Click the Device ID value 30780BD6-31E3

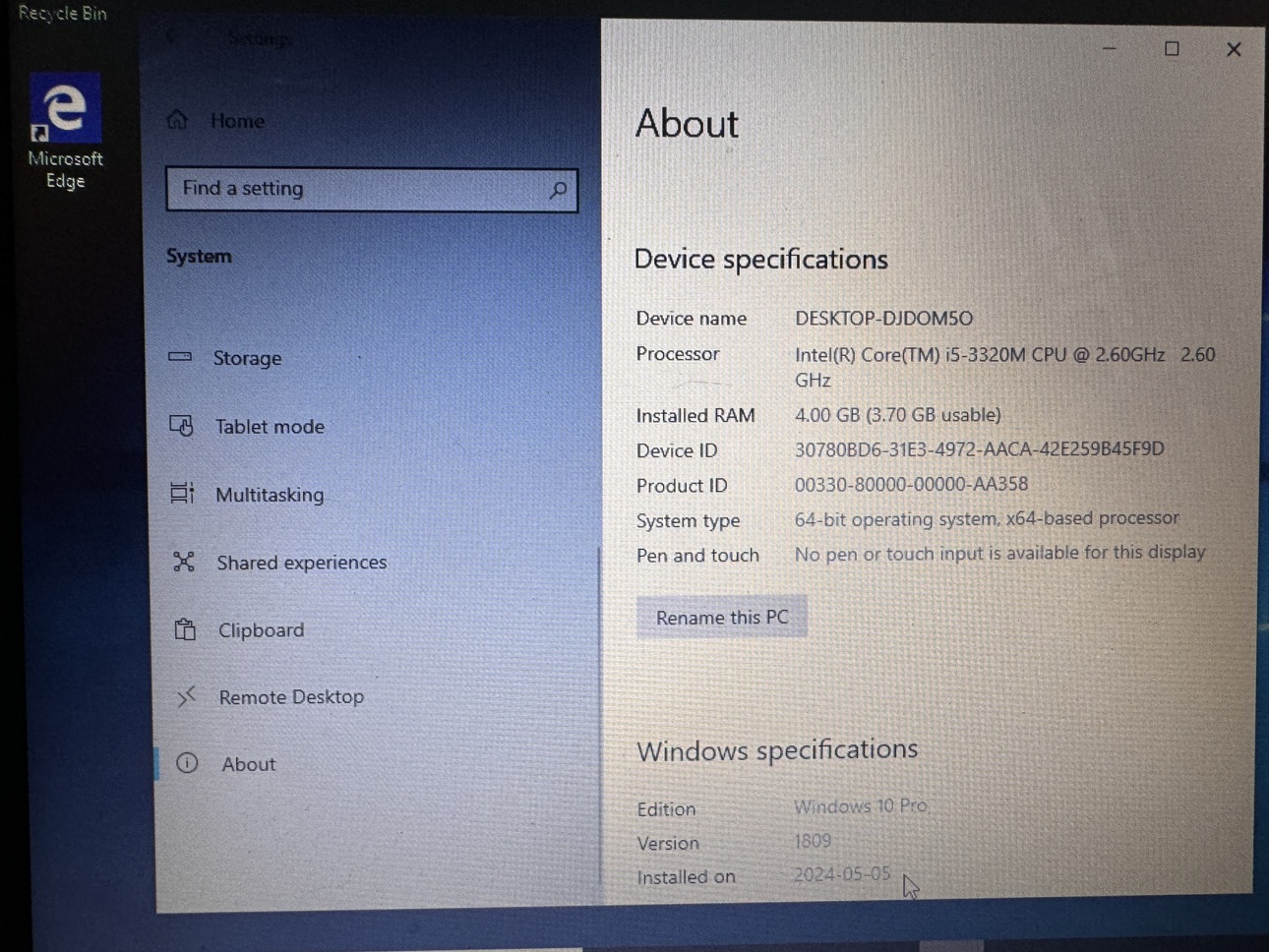[x=979, y=449]
